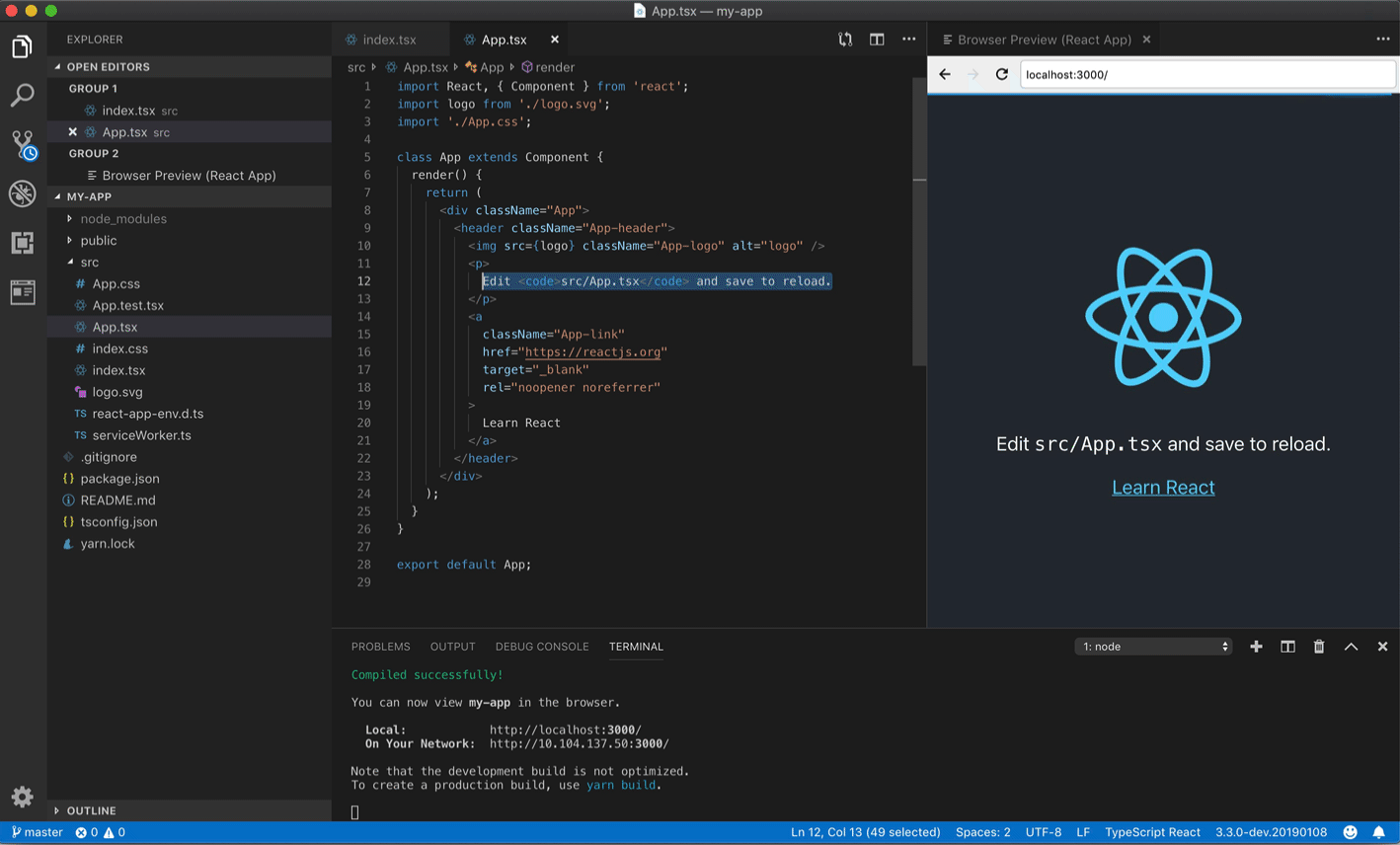This screenshot has width=1400, height=845.
Task: Switch to the index.tsx editor tab
Action: click(x=389, y=39)
